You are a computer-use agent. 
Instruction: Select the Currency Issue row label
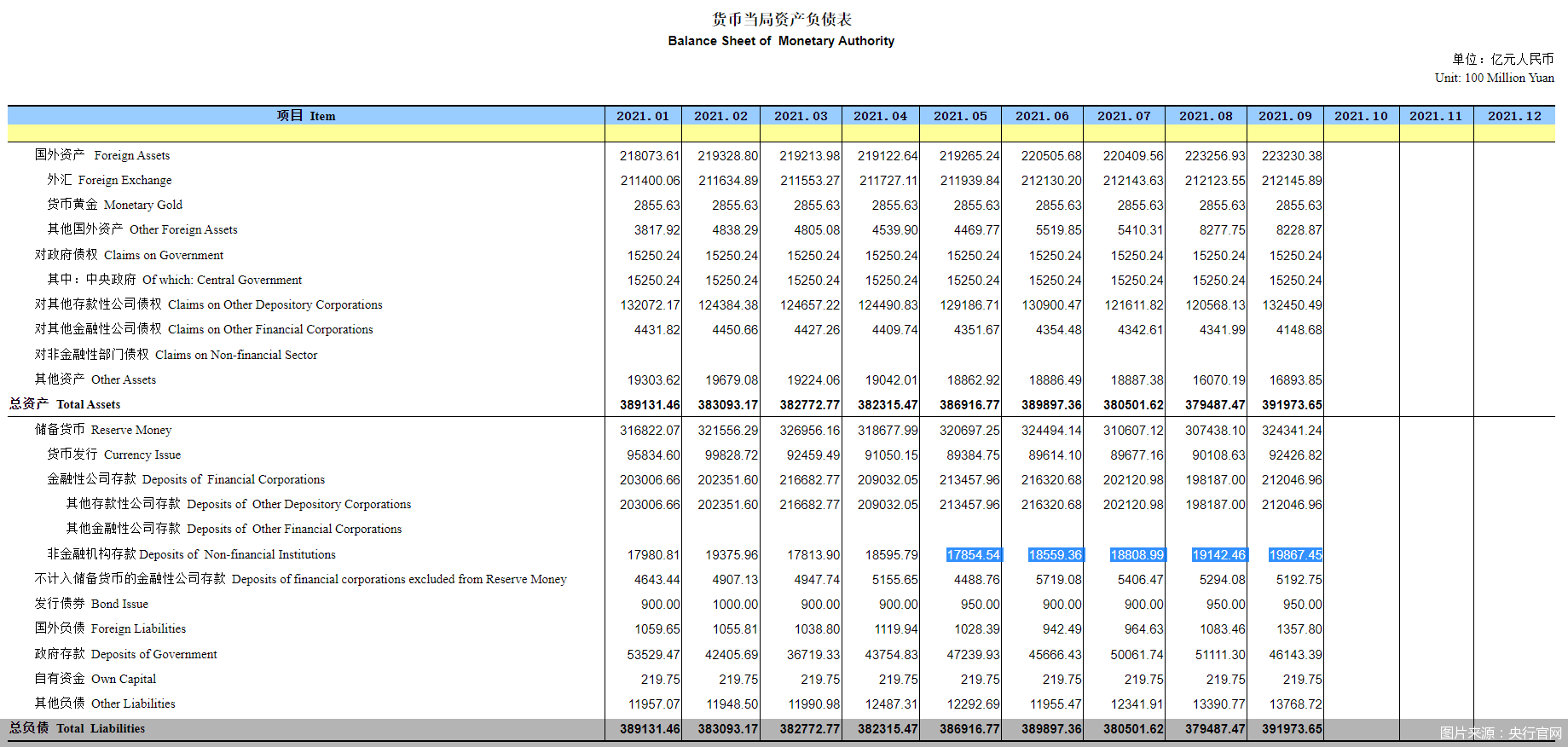click(x=113, y=455)
